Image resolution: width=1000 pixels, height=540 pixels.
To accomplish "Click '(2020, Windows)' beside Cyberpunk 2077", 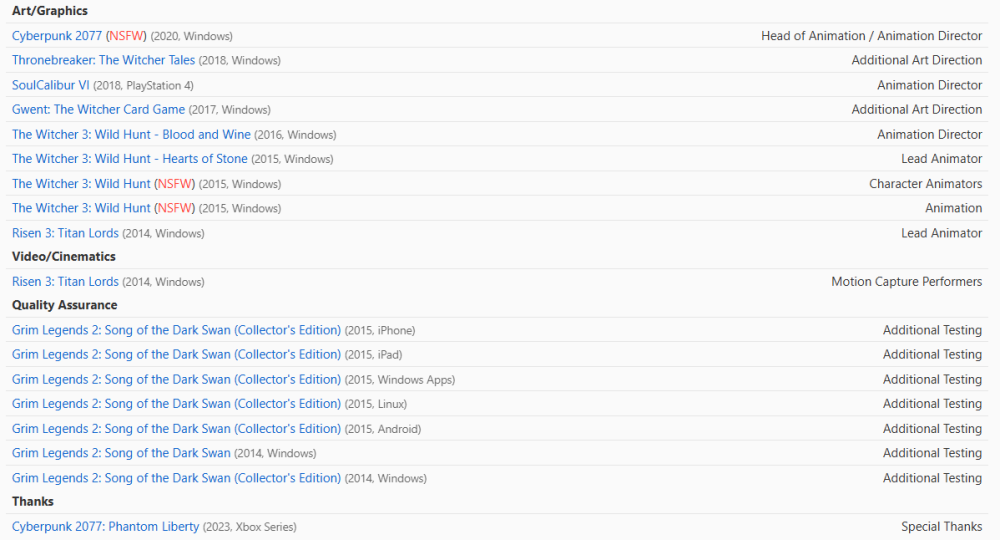I will 191,37.
